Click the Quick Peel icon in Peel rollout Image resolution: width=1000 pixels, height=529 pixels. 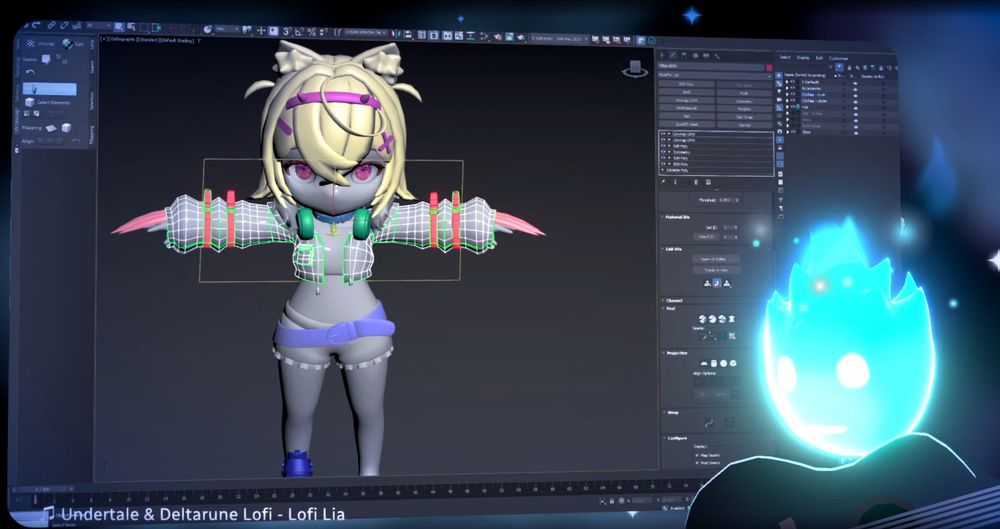(702, 319)
